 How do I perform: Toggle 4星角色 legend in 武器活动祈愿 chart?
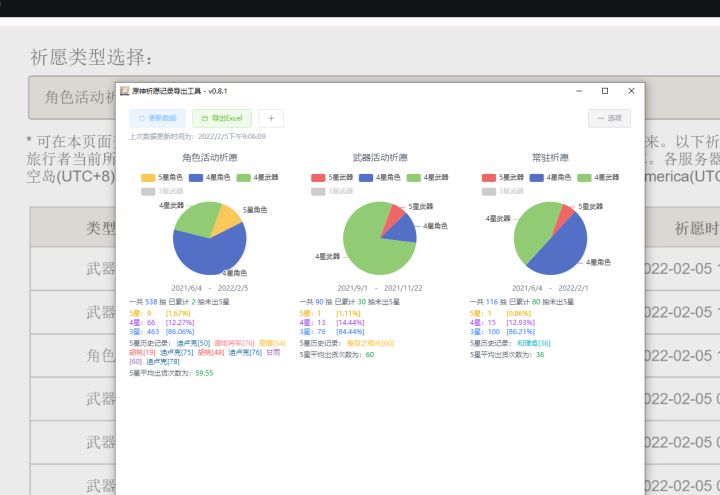click(x=380, y=177)
